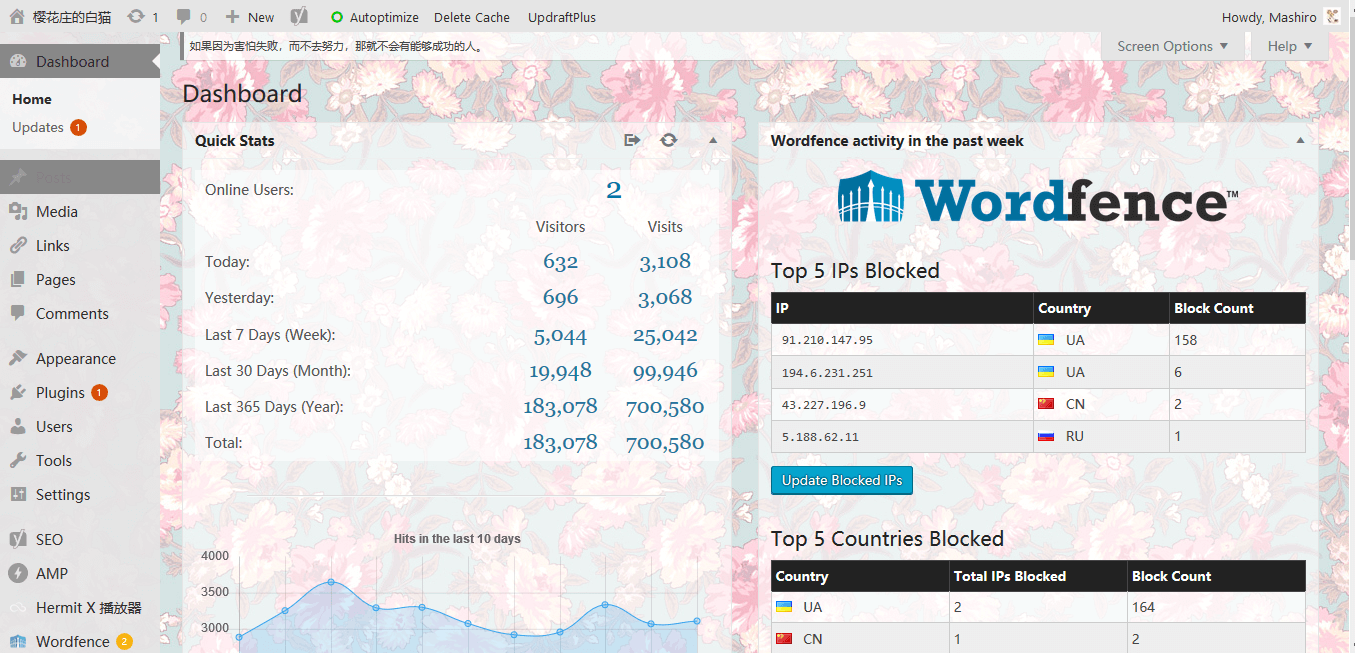Click IP address 5.188.62.11

[x=820, y=436]
